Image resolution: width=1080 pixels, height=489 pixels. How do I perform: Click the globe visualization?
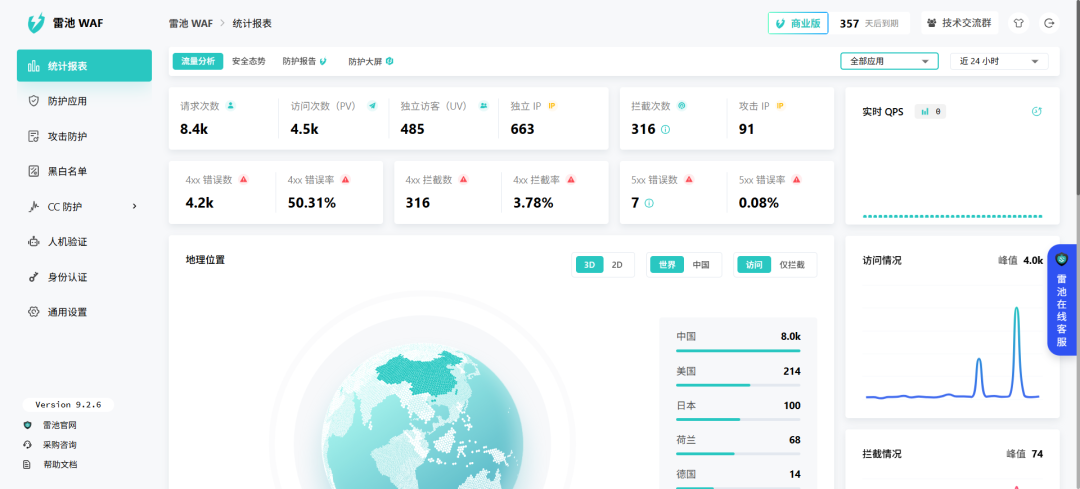(420, 417)
